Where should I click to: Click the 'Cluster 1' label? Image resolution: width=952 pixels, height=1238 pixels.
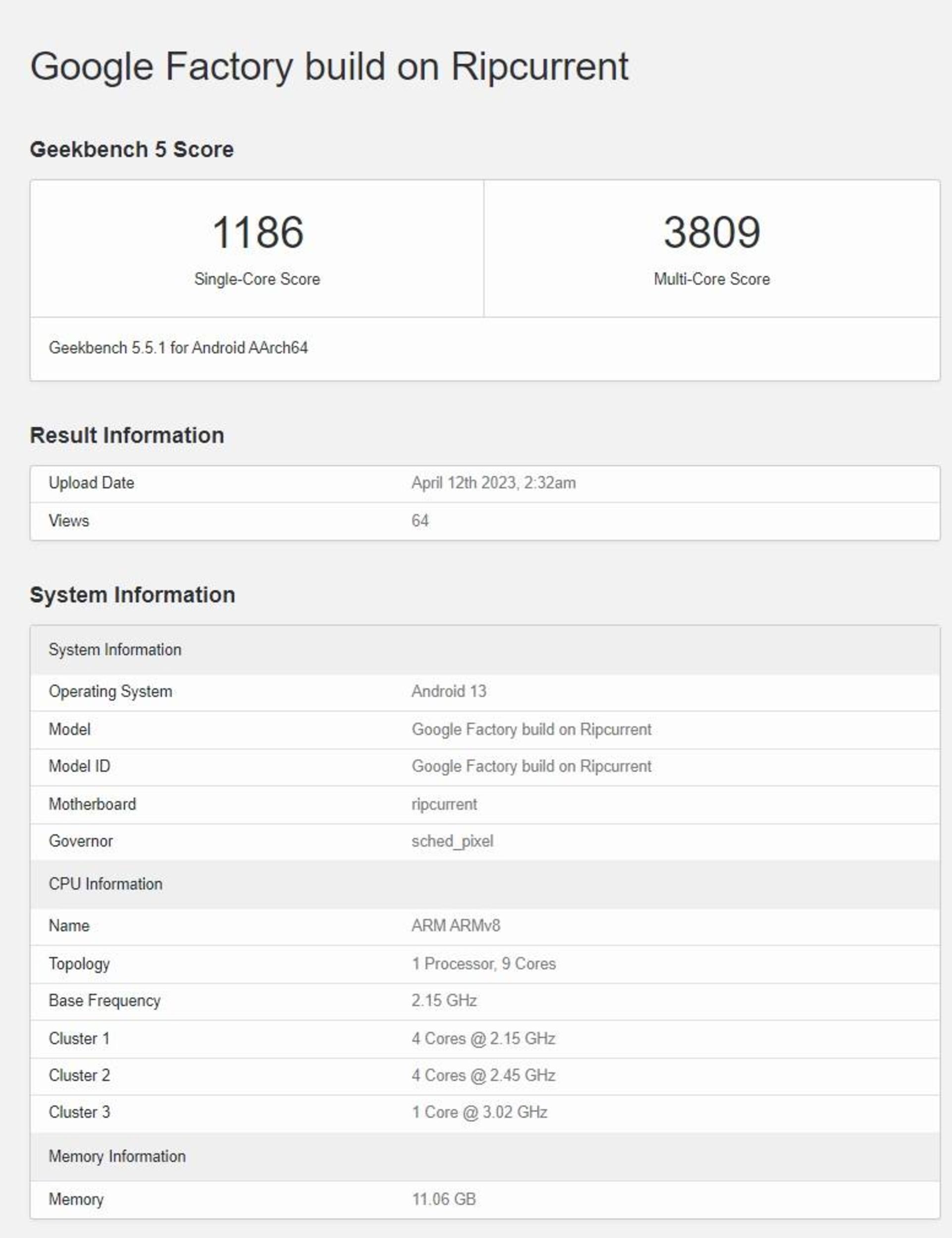[79, 1039]
